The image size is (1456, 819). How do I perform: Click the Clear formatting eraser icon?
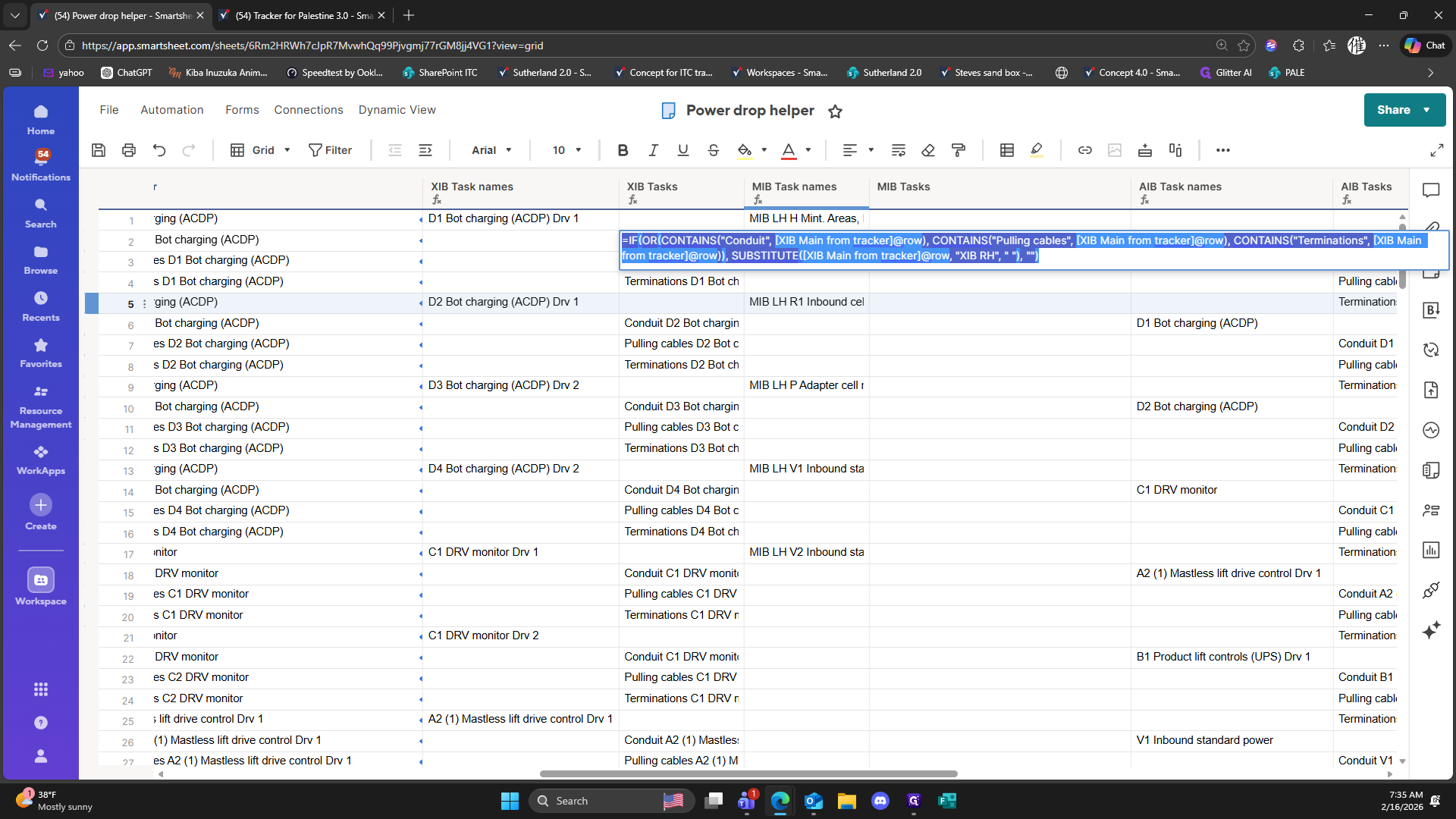click(x=928, y=150)
